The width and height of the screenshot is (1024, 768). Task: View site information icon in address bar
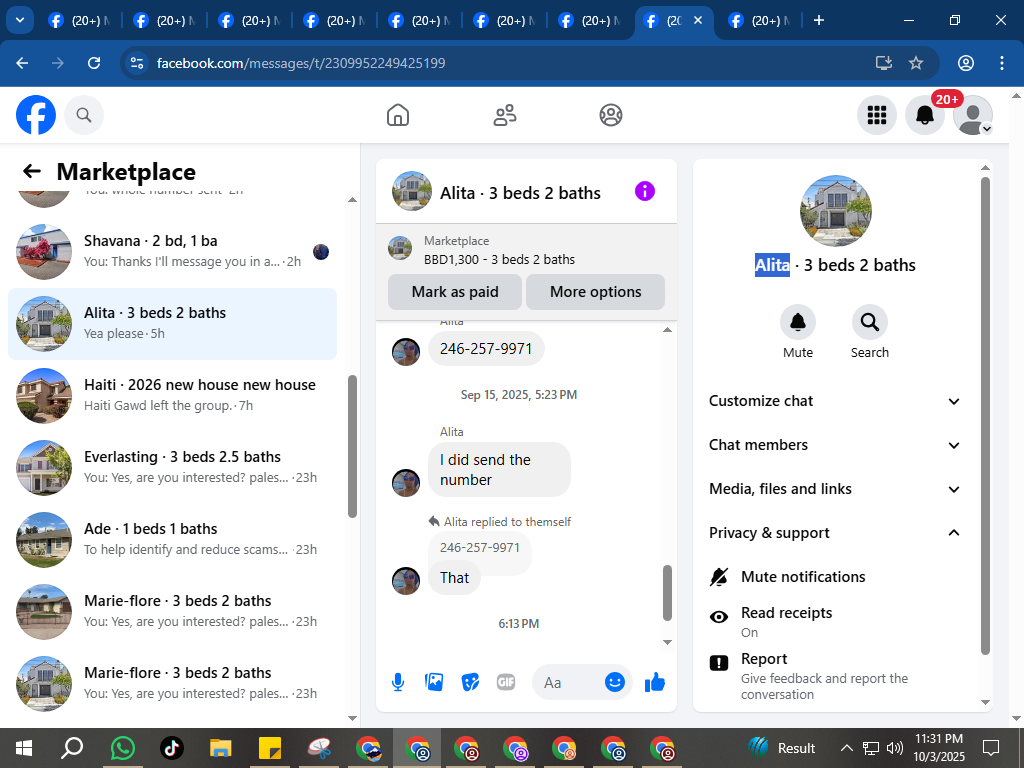tap(137, 63)
